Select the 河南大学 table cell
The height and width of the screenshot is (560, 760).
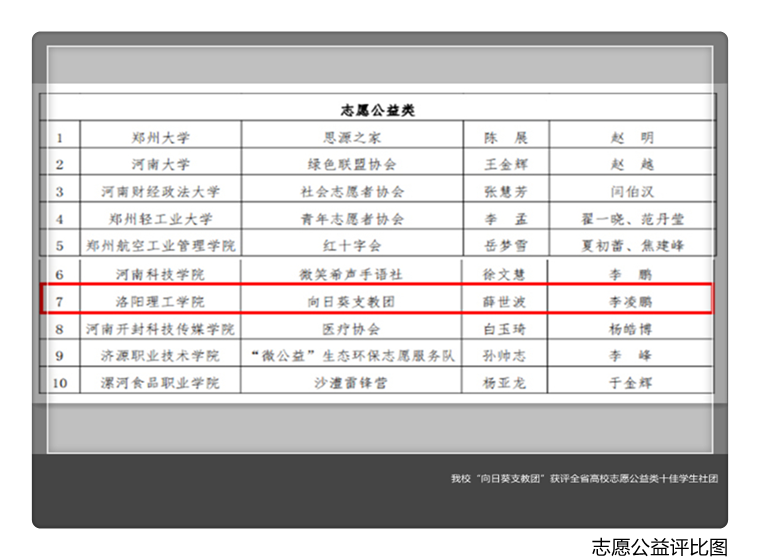tap(160, 165)
